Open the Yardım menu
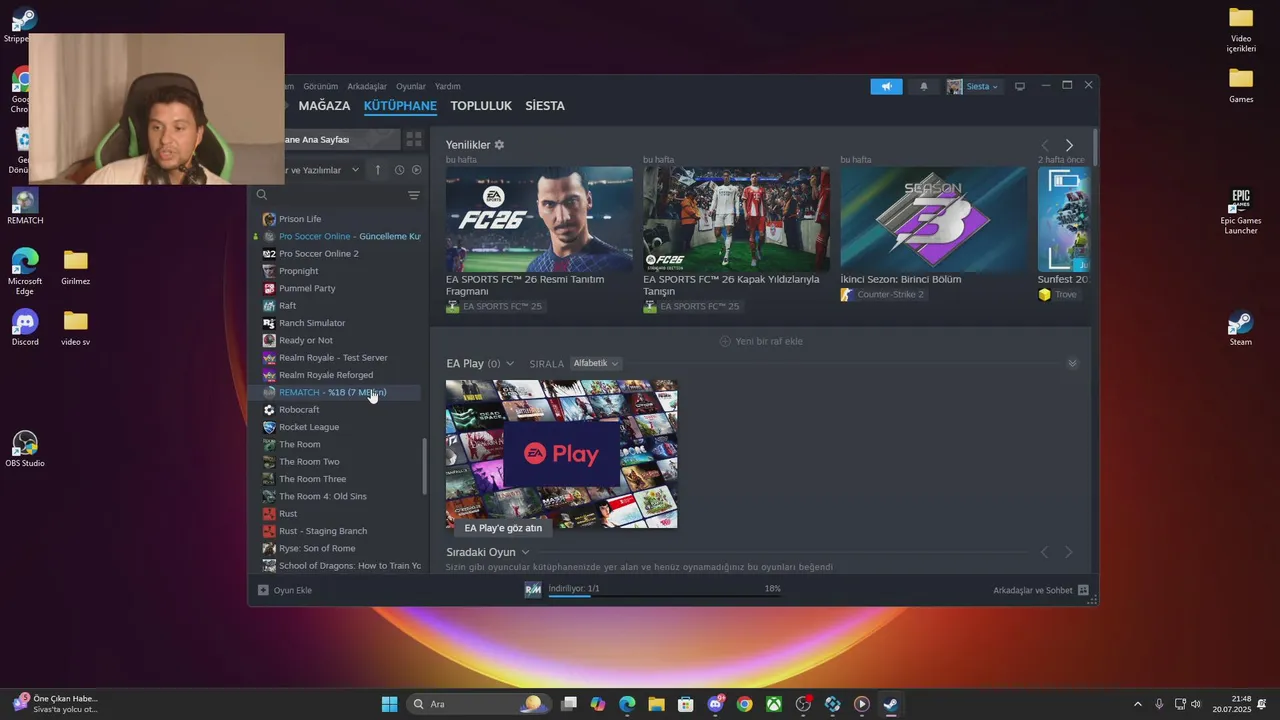Screen dimensions: 1280x720 tap(448, 86)
